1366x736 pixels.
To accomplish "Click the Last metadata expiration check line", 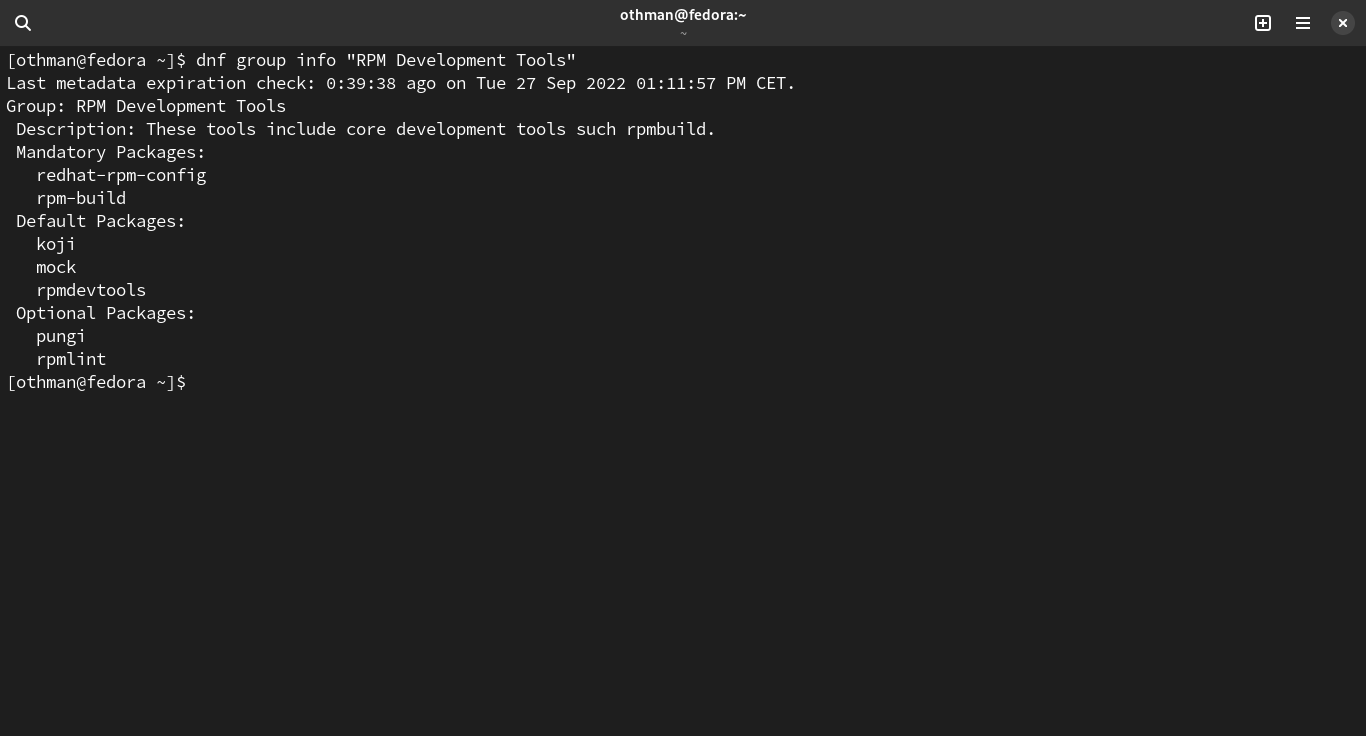I will 400,83.
